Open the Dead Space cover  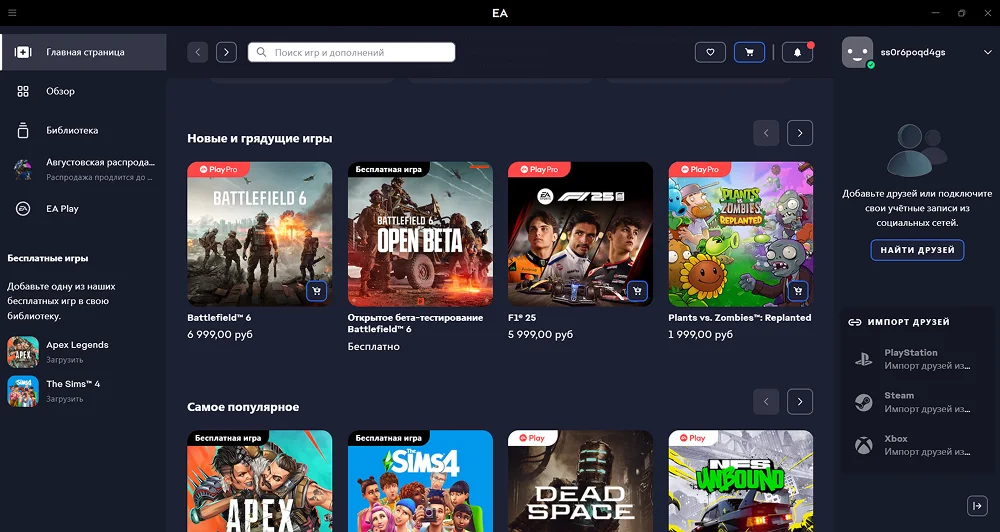(x=580, y=481)
